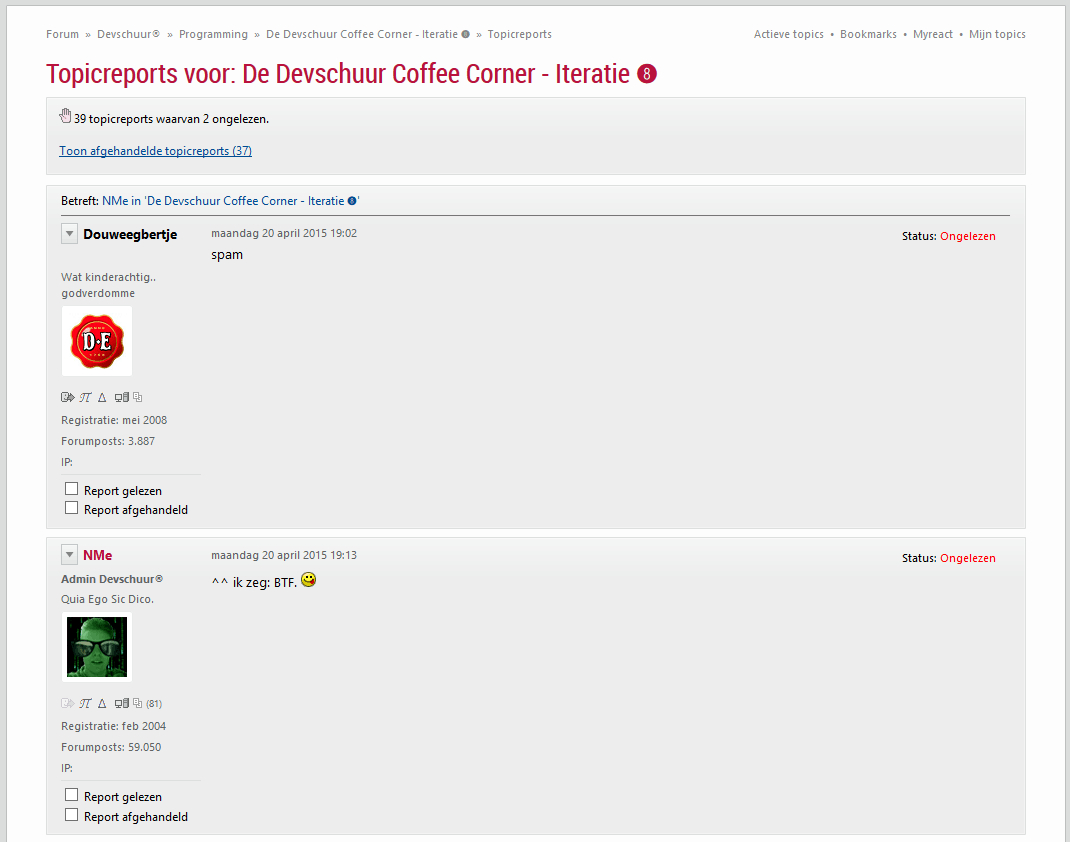Open Mijn topics link

pyautogui.click(x=997, y=34)
